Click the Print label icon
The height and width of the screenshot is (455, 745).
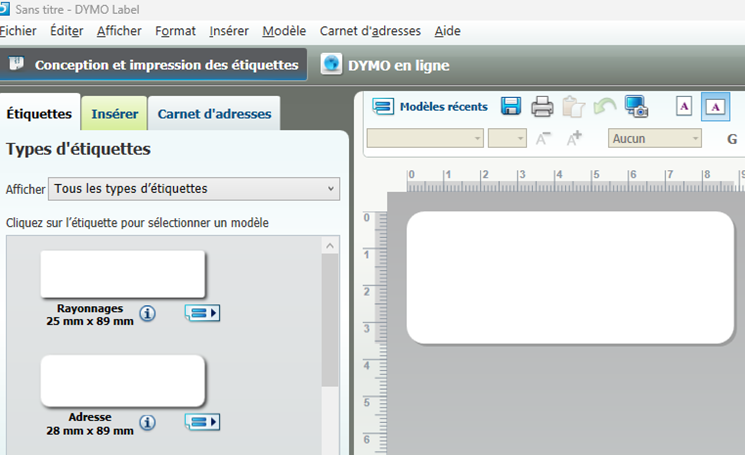point(542,106)
